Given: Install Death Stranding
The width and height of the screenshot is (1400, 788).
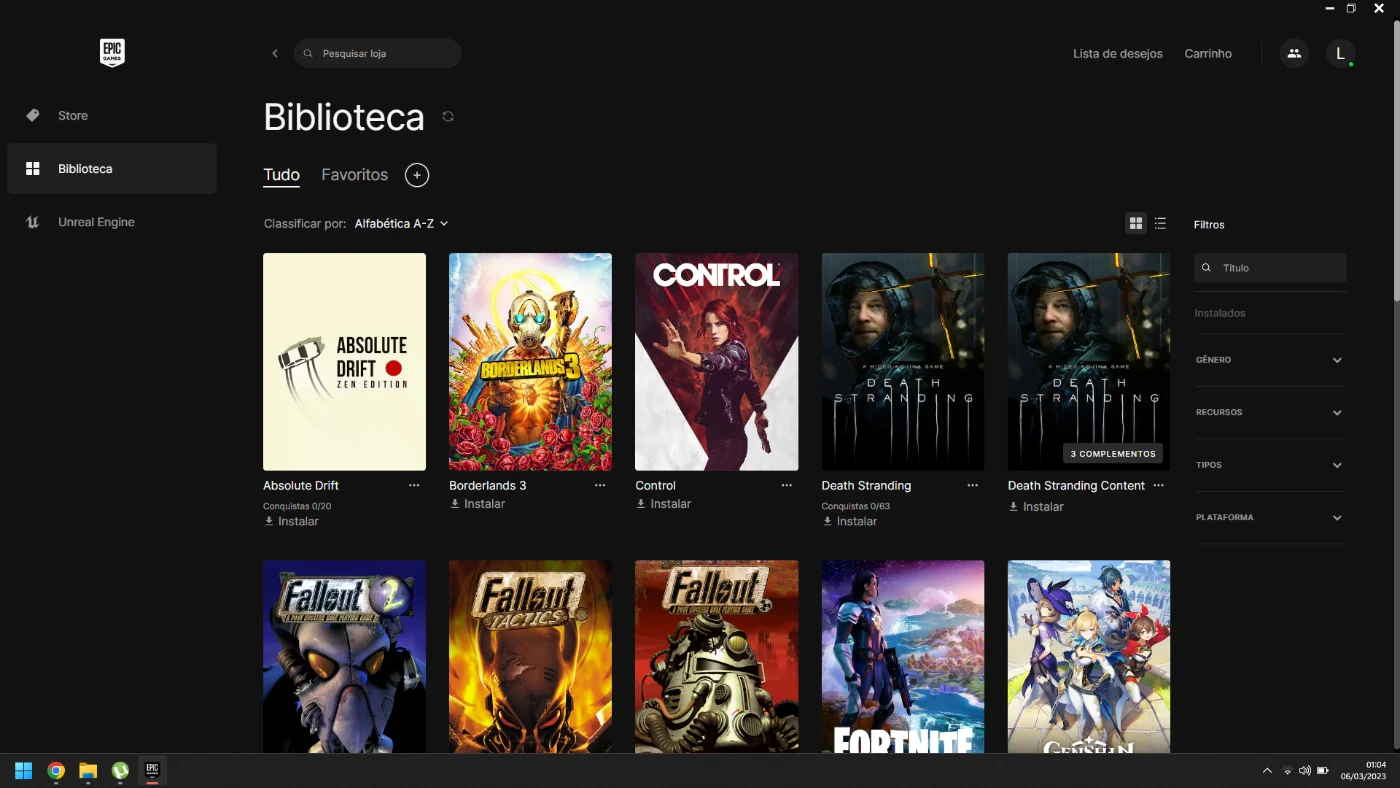Looking at the screenshot, I should tap(849, 522).
